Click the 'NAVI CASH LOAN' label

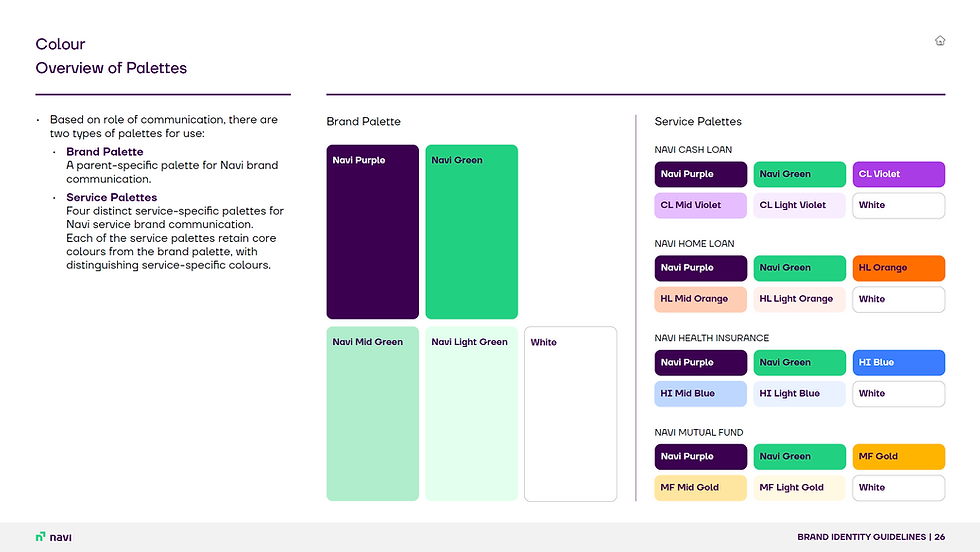pyautogui.click(x=693, y=149)
